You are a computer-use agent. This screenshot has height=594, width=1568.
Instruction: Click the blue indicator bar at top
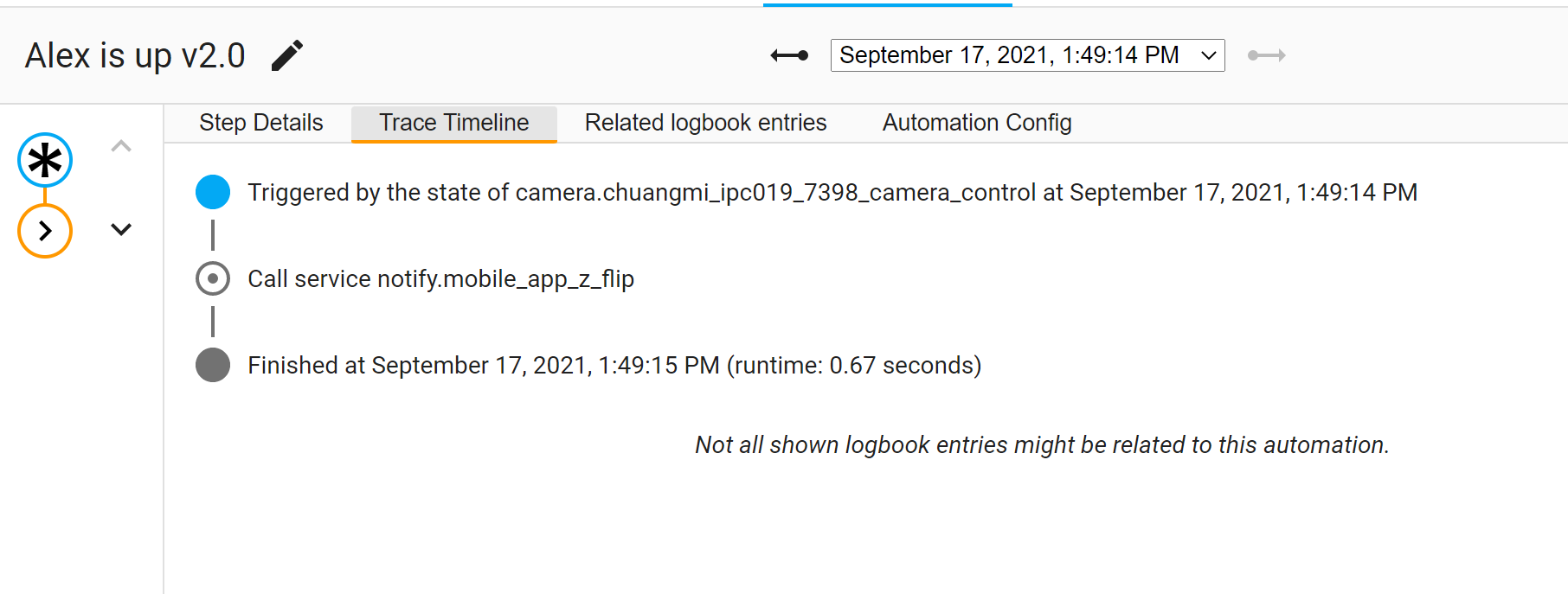pos(887,3)
